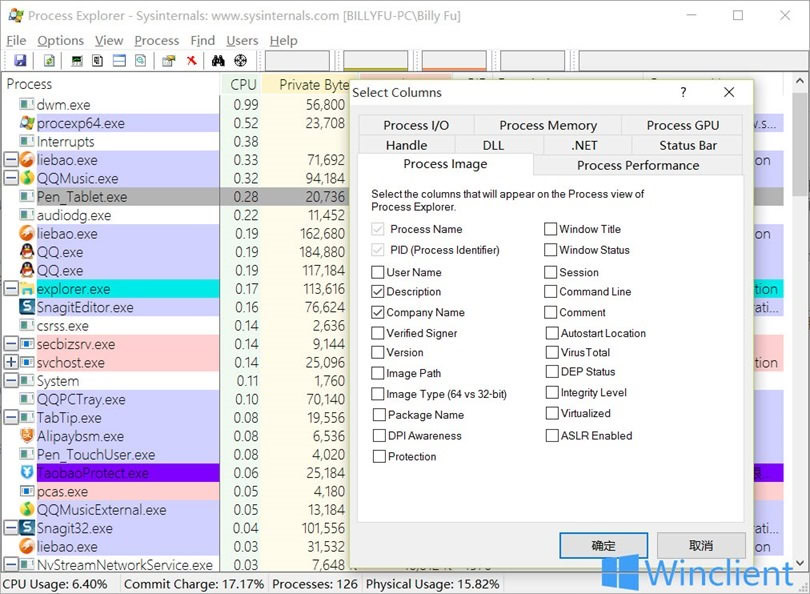Collapse the NvStreamNetworkService.exe tree node

pos(11,564)
